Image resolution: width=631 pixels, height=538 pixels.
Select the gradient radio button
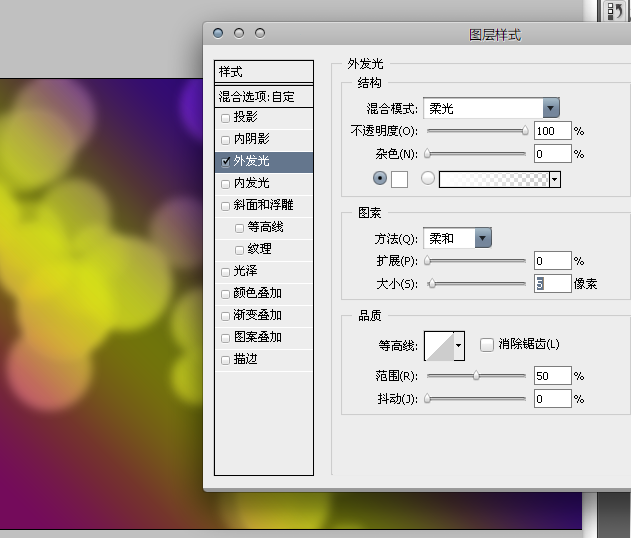coord(428,178)
